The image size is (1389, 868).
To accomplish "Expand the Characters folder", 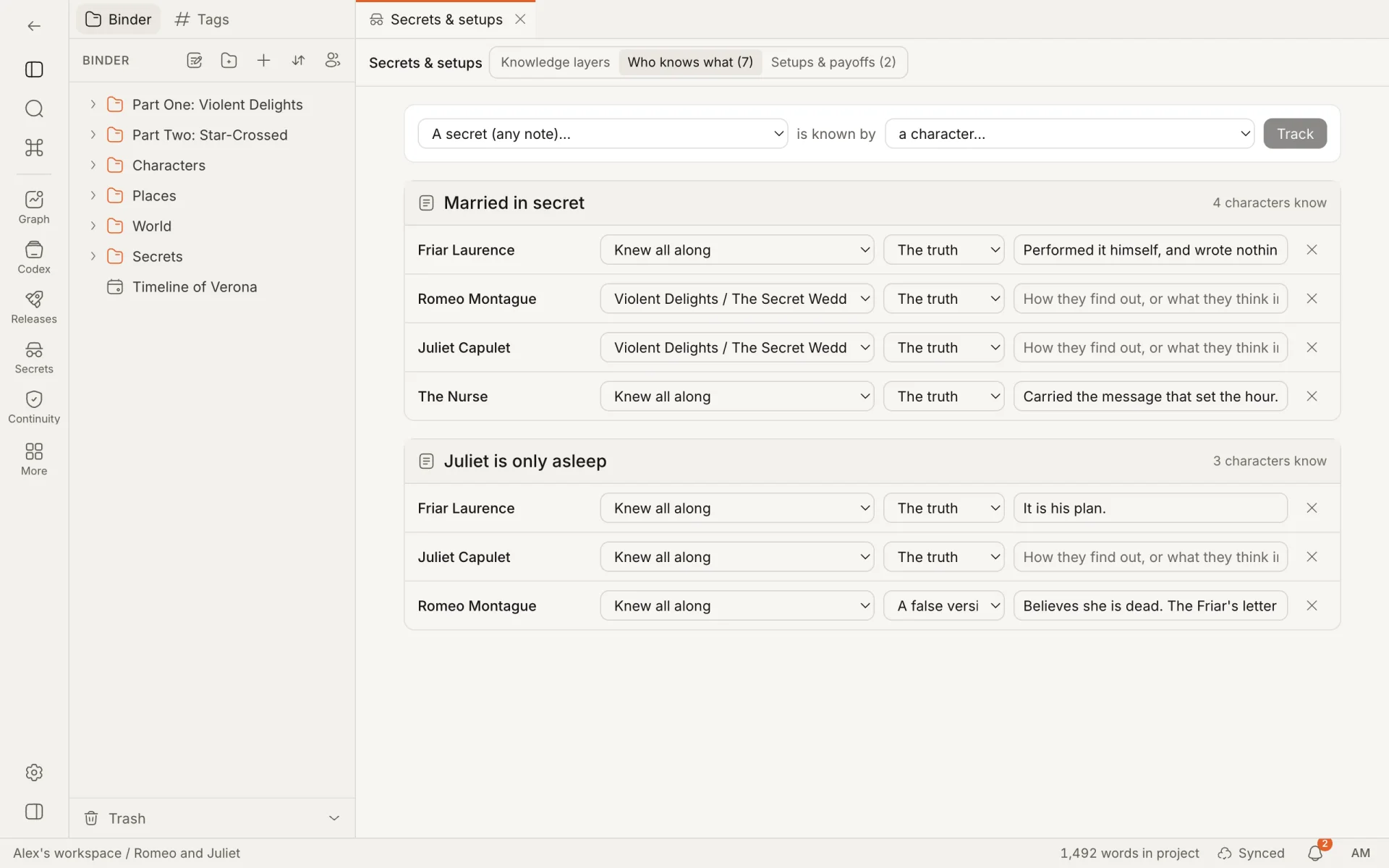I will click(93, 165).
